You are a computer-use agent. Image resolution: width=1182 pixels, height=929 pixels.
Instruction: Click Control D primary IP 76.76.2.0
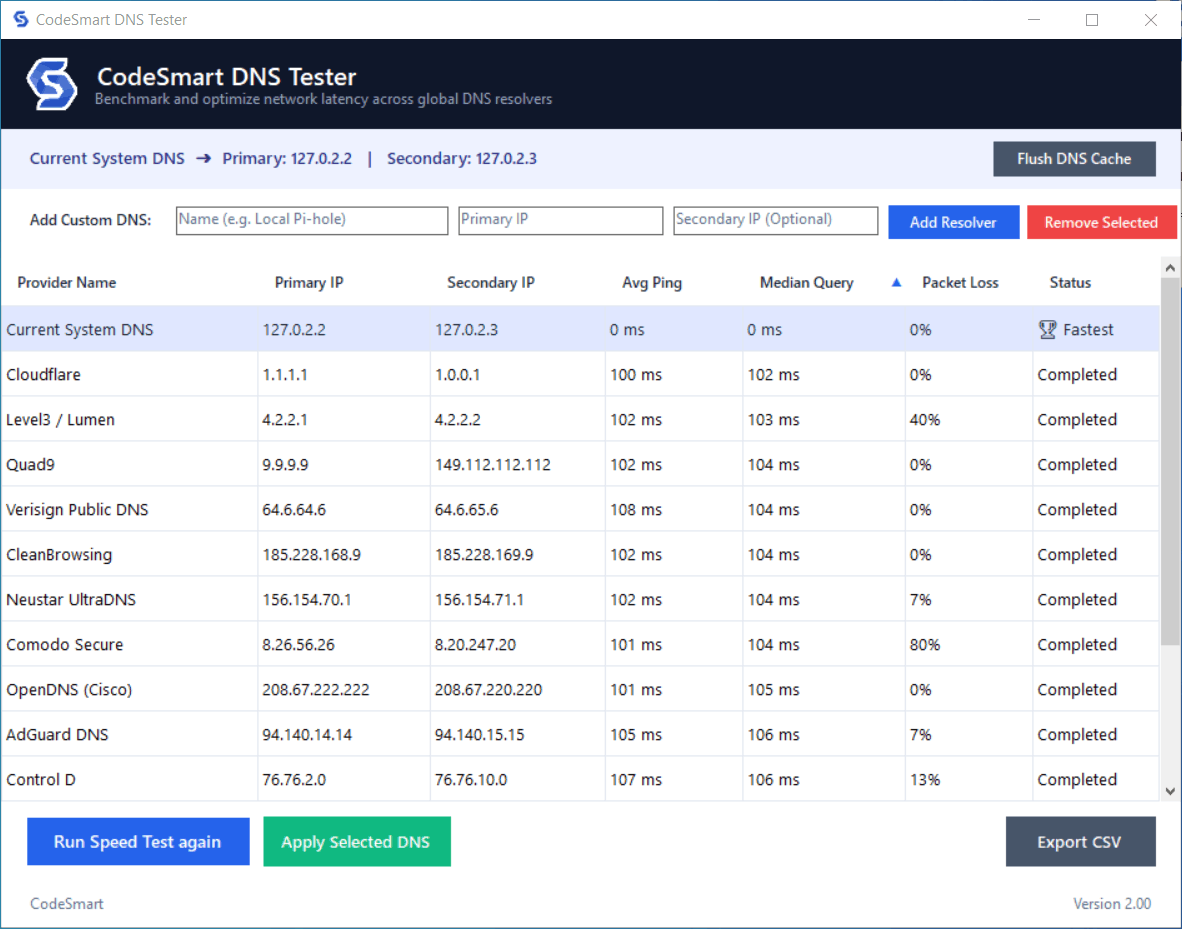coord(294,780)
